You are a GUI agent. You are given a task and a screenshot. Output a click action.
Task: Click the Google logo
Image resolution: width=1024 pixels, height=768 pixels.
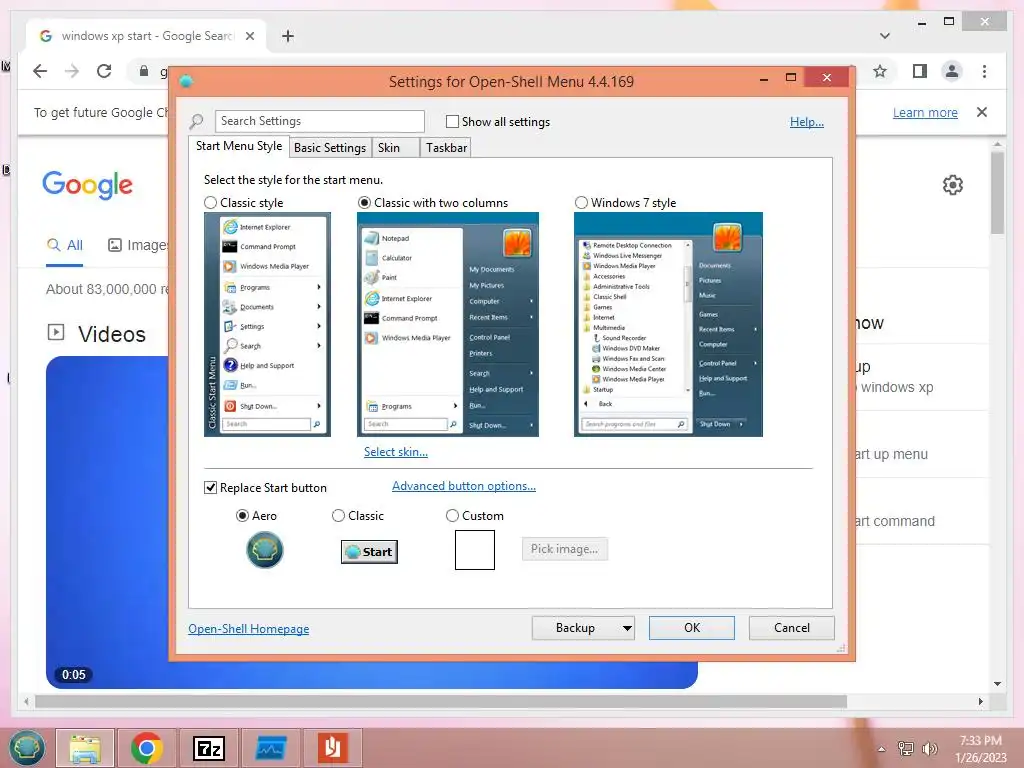coord(88,185)
